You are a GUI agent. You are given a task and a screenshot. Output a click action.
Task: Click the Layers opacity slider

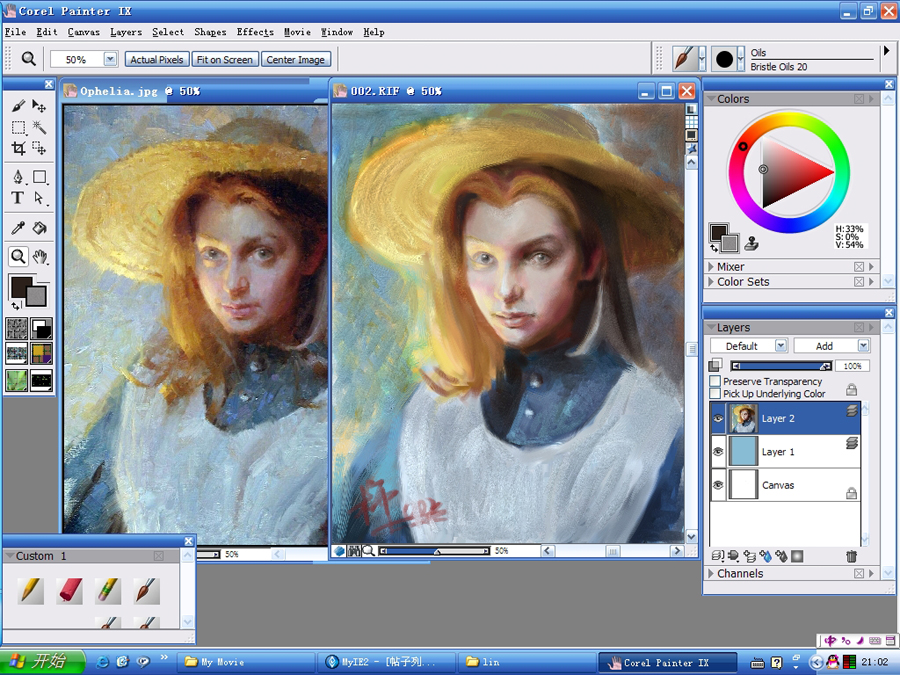pos(781,366)
